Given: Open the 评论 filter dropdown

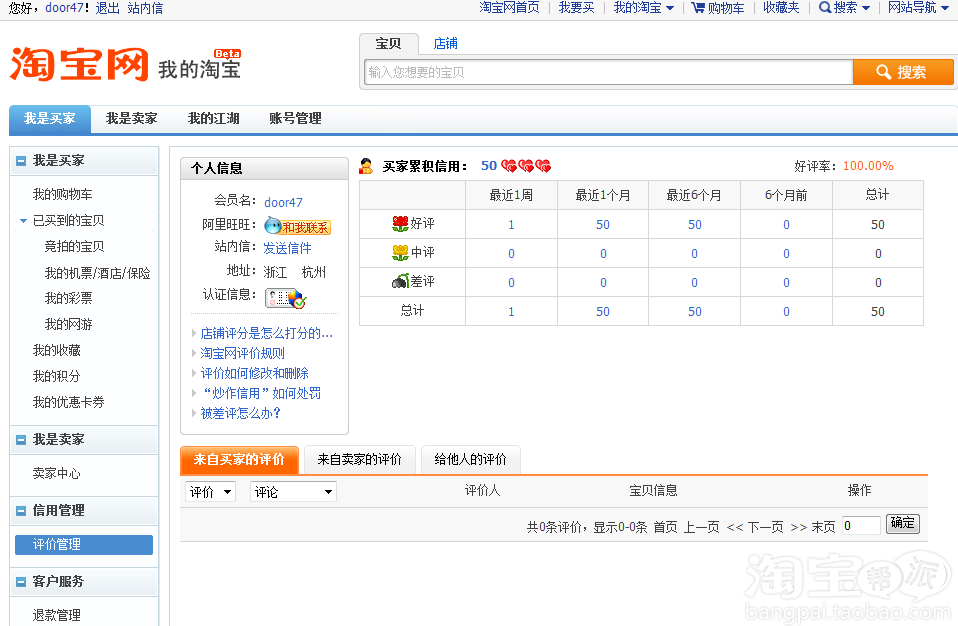Looking at the screenshot, I should point(293,492).
